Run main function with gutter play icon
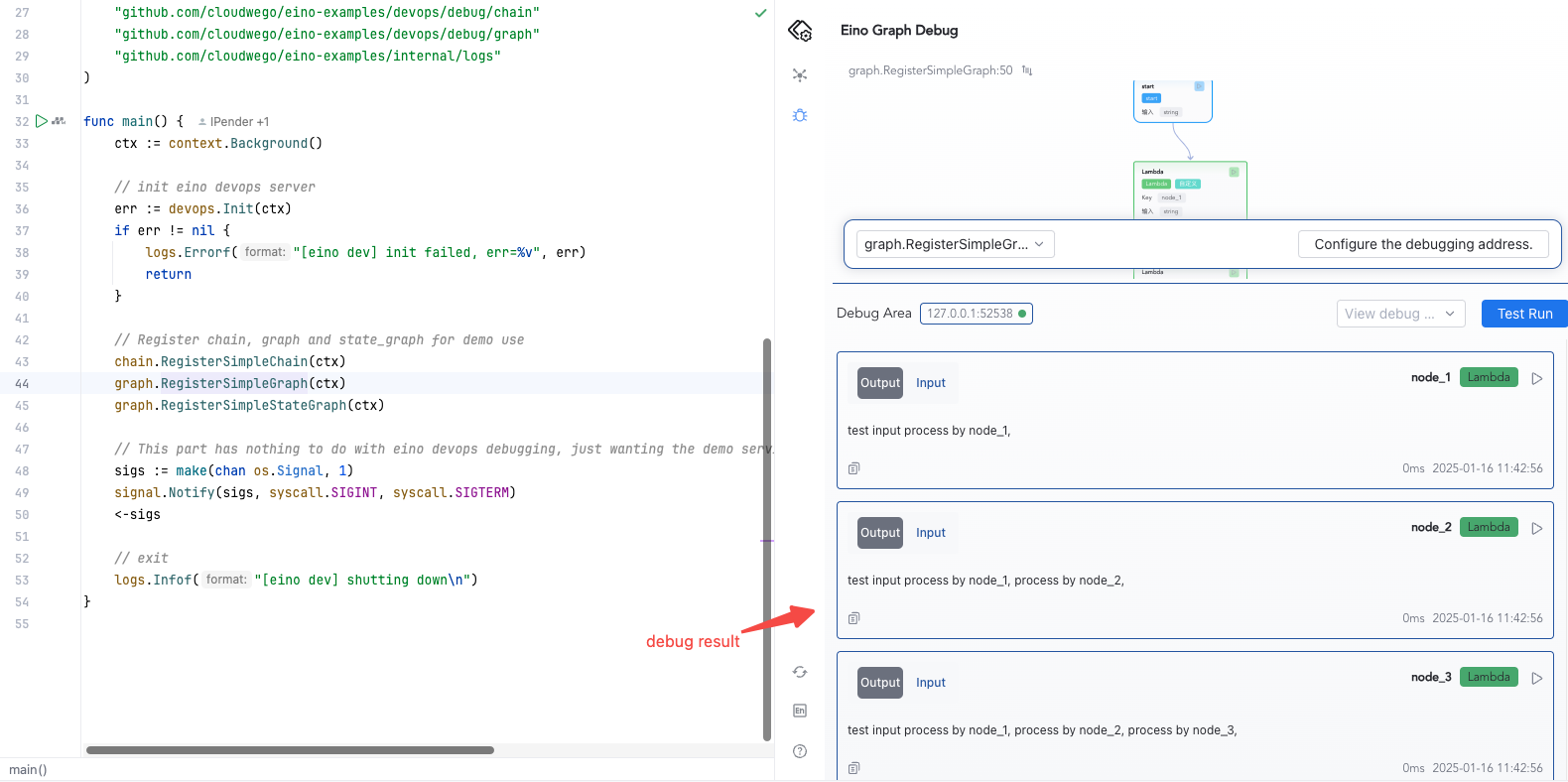 (42, 121)
